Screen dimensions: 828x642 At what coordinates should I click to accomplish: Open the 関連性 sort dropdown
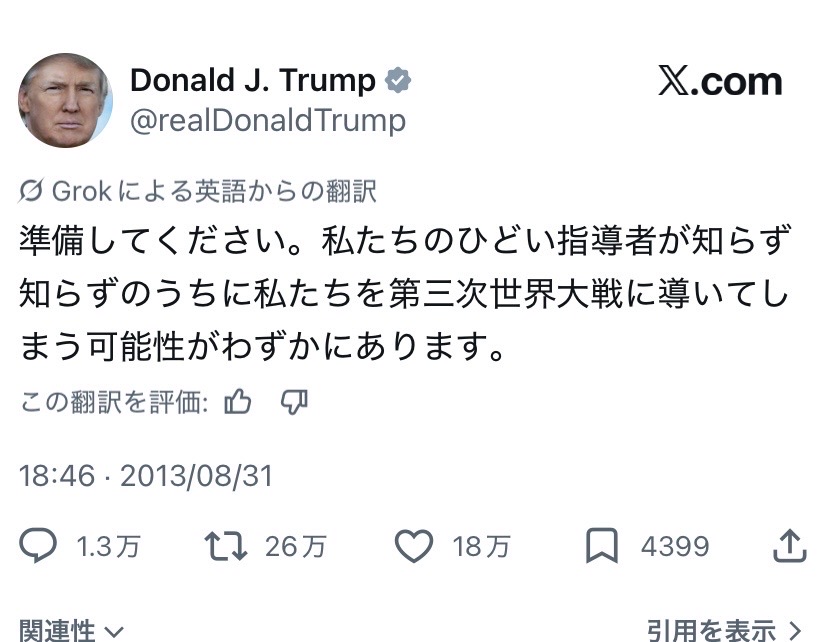tap(71, 631)
